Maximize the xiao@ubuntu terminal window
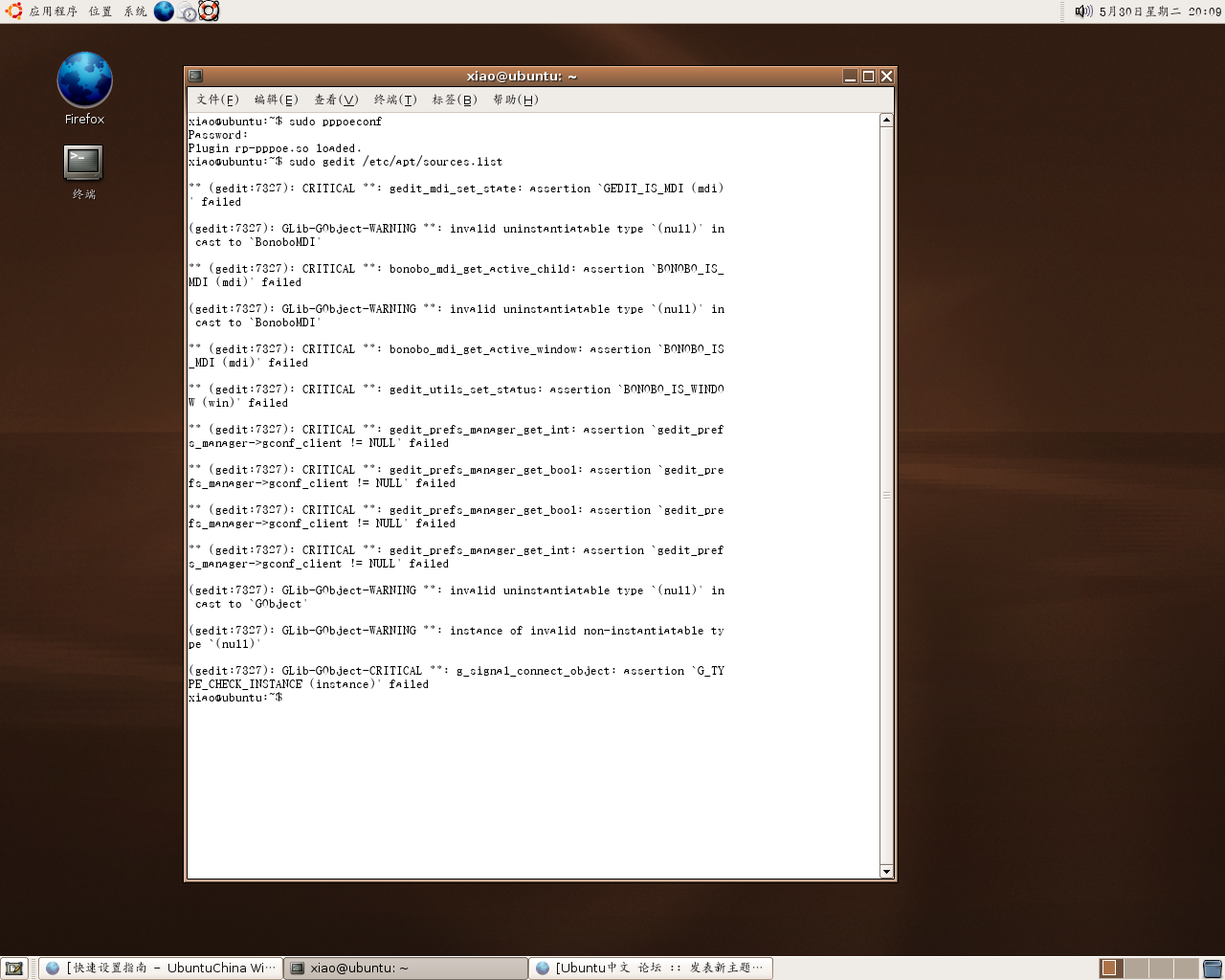 click(868, 77)
